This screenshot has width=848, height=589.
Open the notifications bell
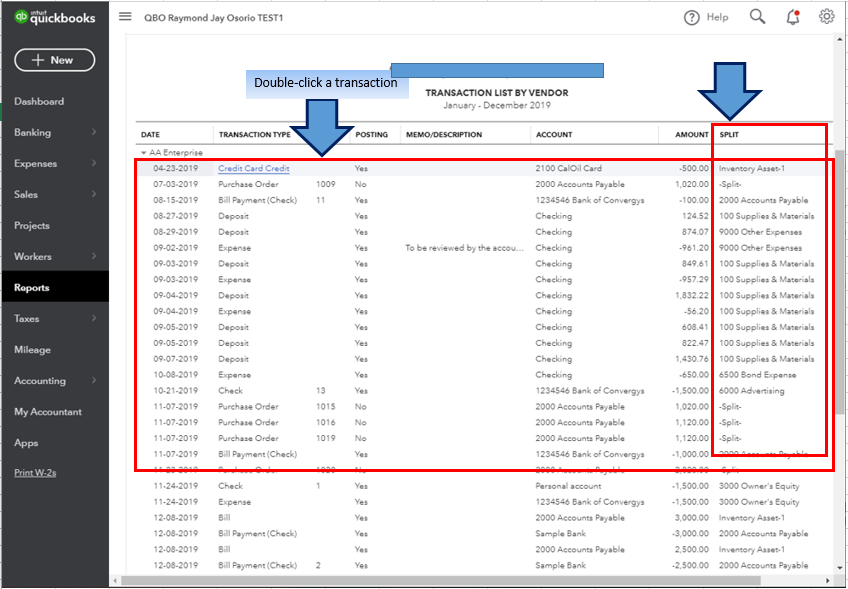pos(793,17)
